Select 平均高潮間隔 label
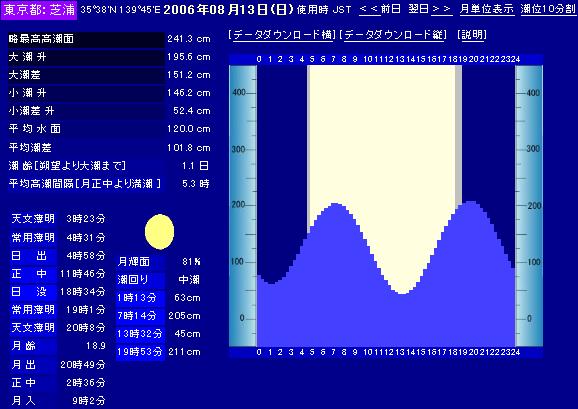 pyautogui.click(x=85, y=183)
